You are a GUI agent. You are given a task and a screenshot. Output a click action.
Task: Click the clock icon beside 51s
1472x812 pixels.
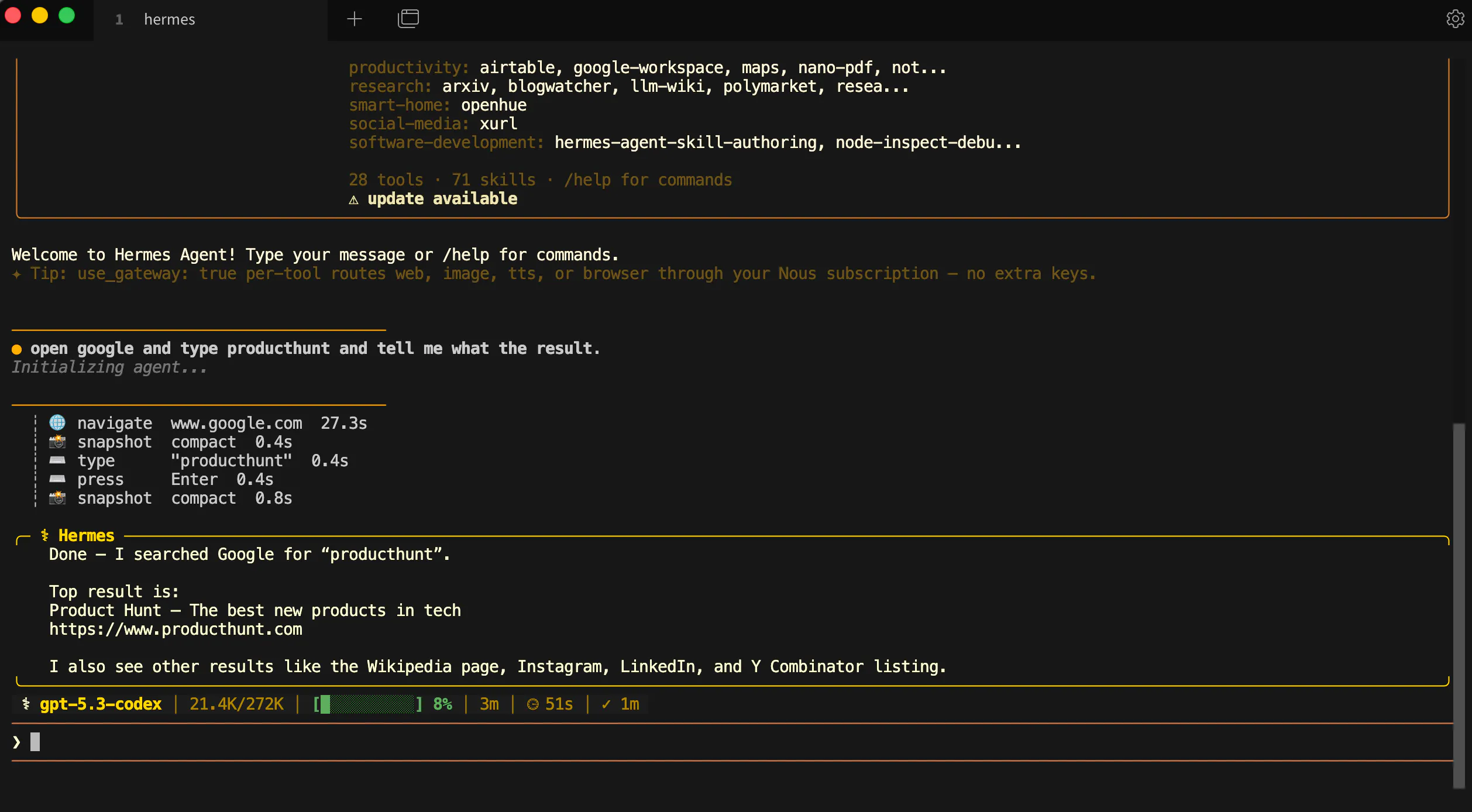click(x=532, y=704)
